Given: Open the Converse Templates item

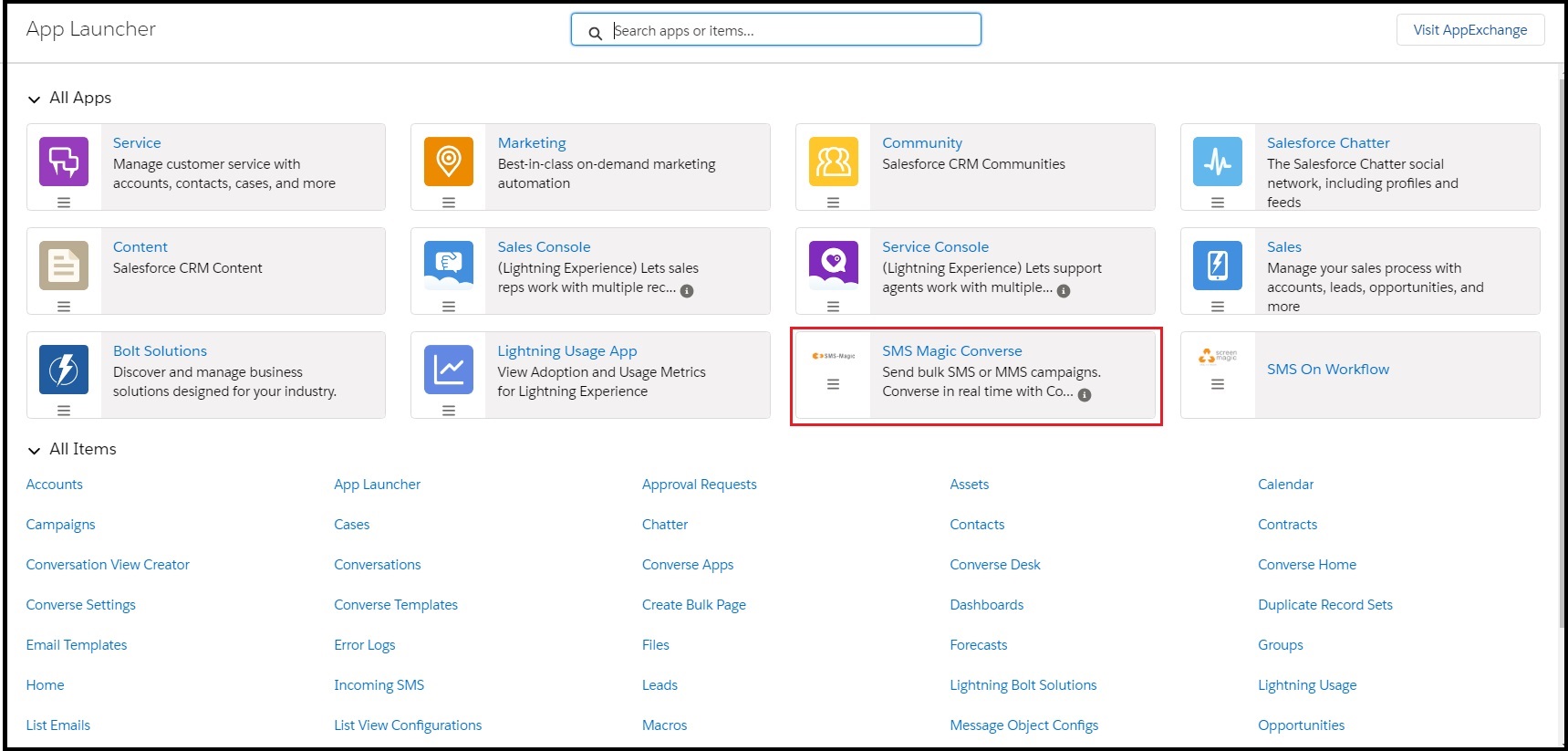Looking at the screenshot, I should pyautogui.click(x=396, y=605).
